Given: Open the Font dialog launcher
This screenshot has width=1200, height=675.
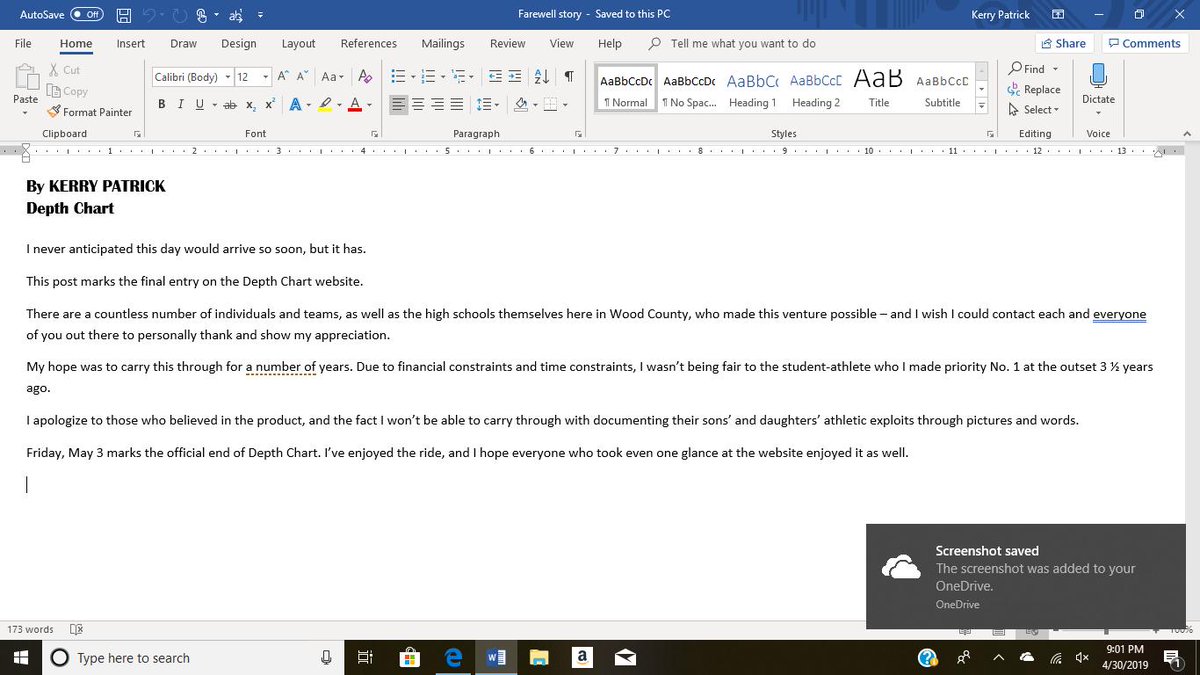Looking at the screenshot, I should (375, 133).
